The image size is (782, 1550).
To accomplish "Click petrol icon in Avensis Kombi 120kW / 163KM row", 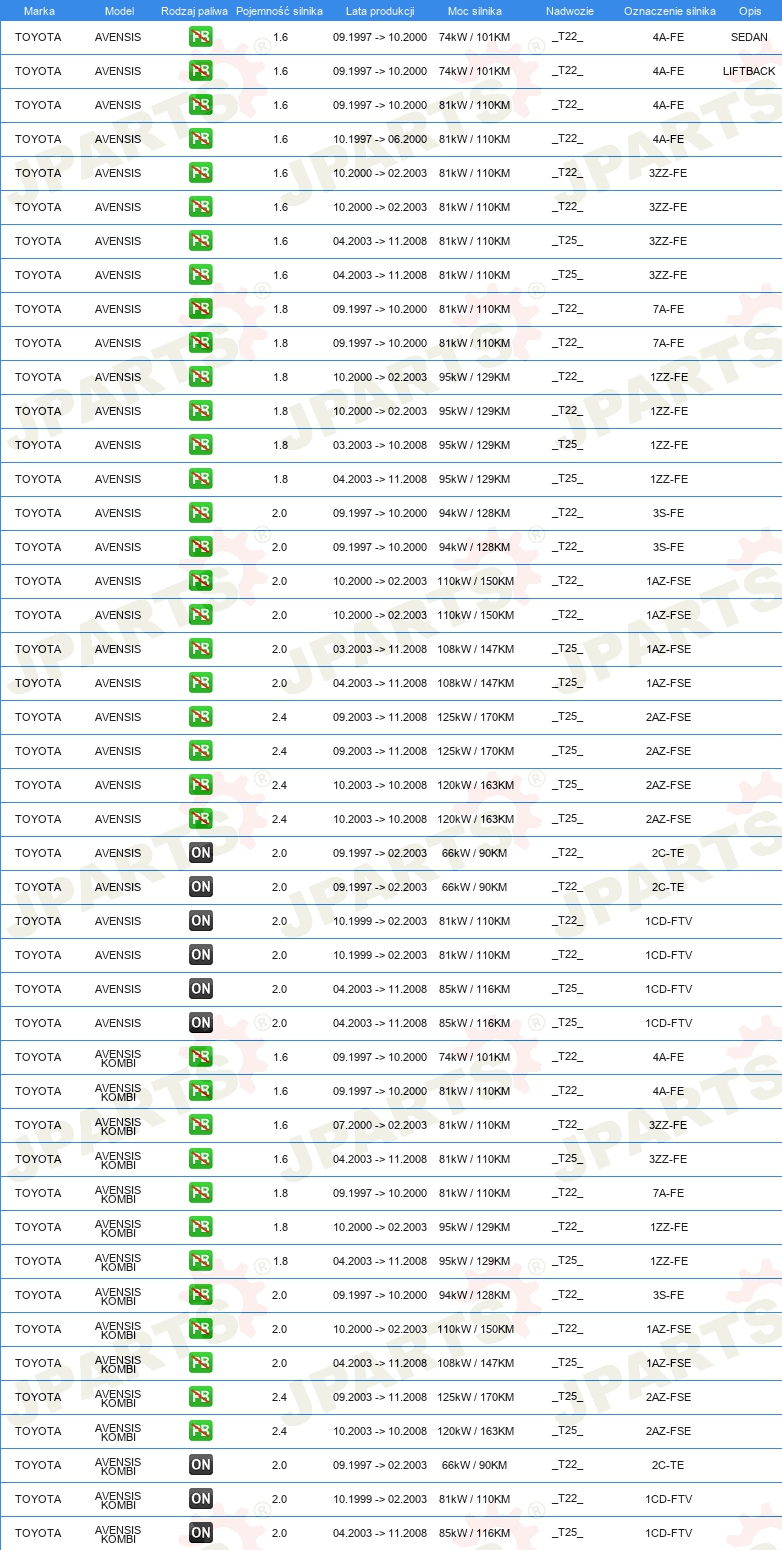I will (200, 1431).
